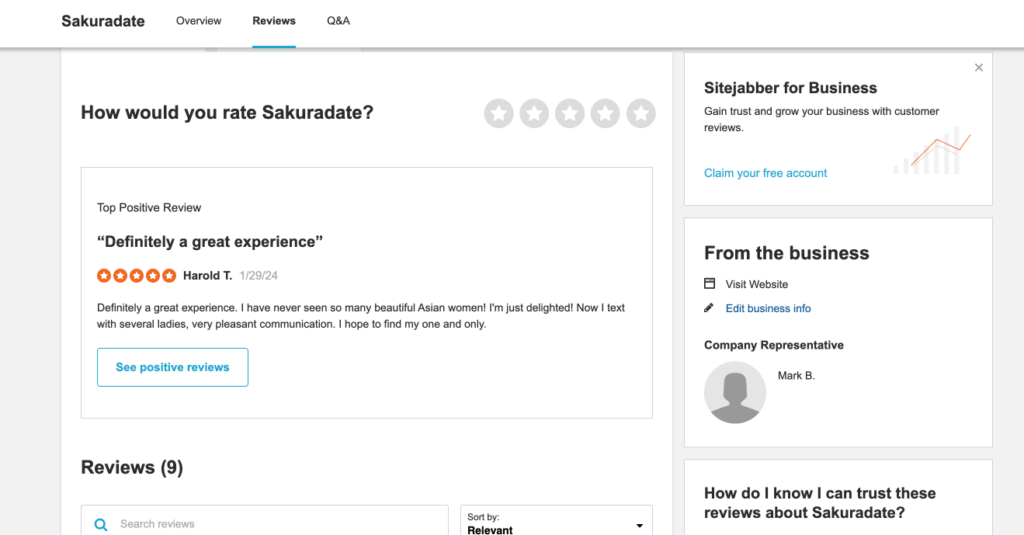Rate Sakuradate one star
1024x535 pixels.
499,114
